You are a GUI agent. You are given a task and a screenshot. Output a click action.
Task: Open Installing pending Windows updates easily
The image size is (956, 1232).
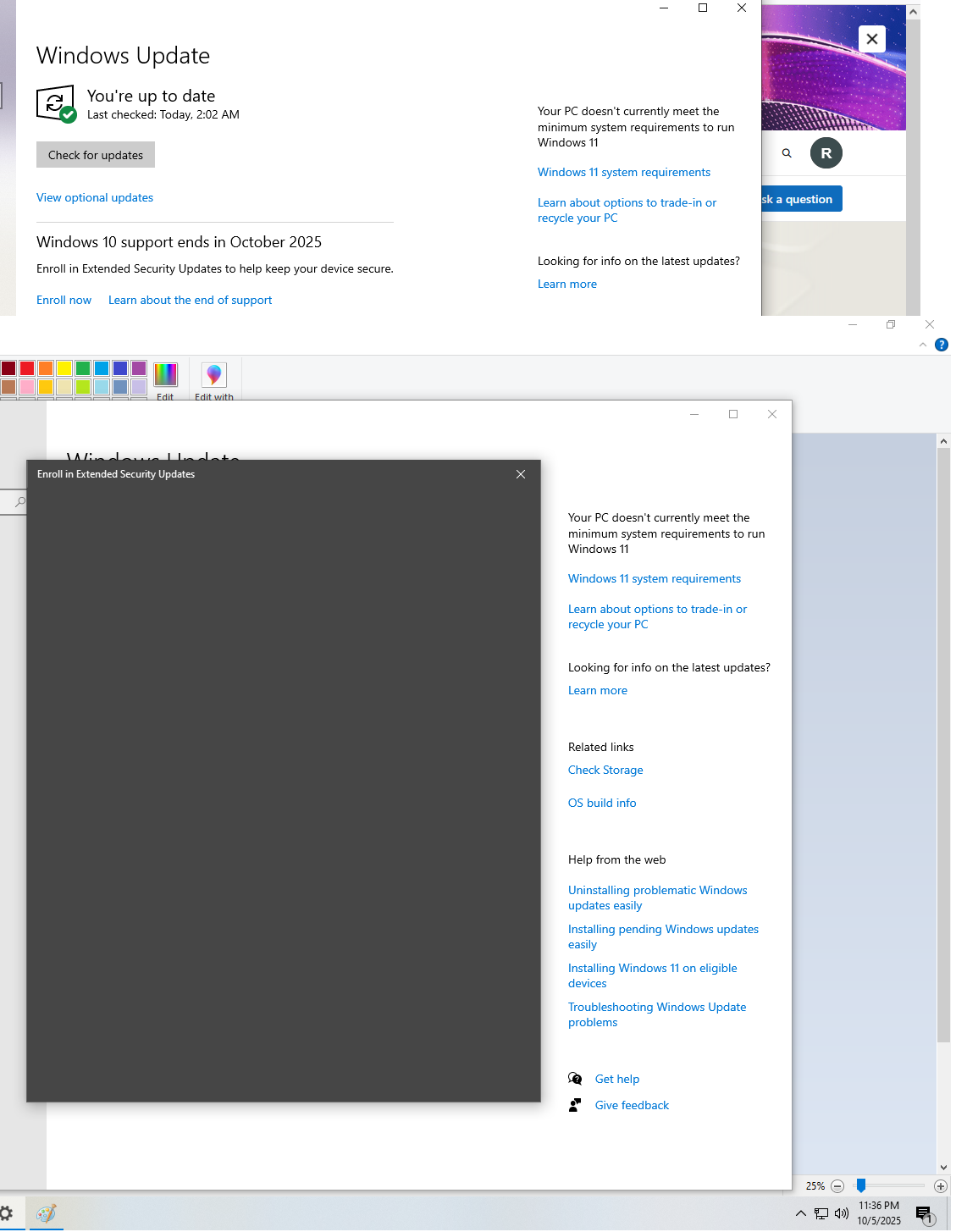point(663,936)
